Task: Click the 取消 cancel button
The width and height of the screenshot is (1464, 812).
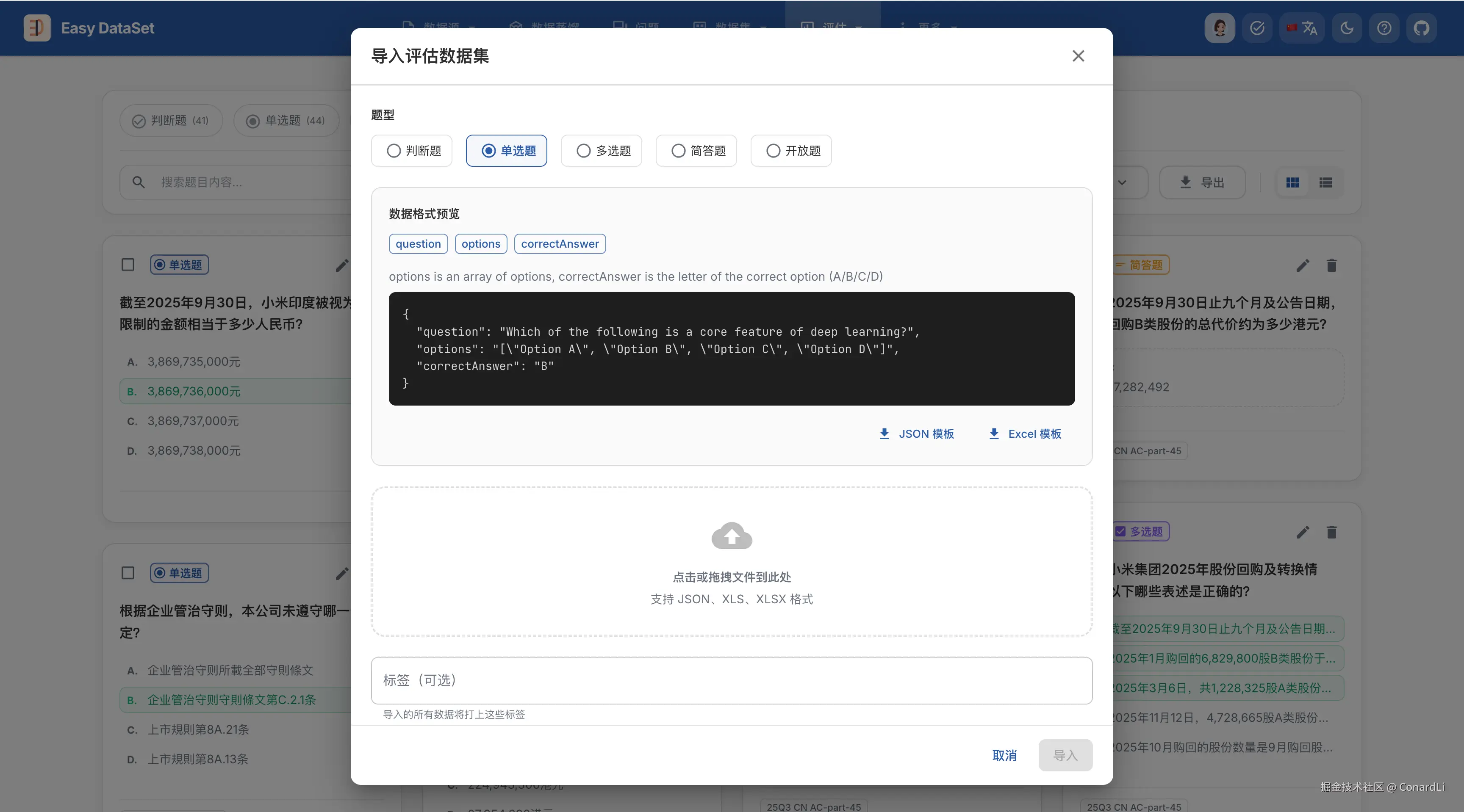Action: pos(1004,755)
